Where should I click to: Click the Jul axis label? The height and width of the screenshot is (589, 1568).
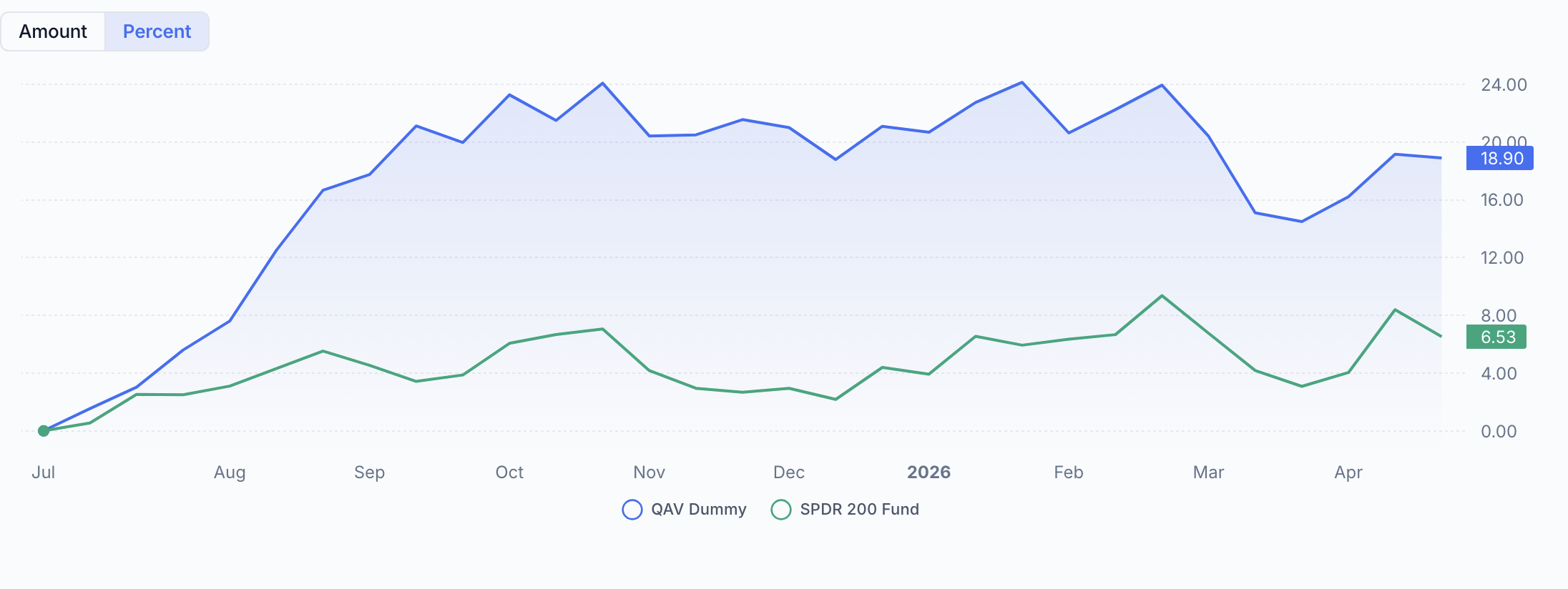tap(44, 472)
